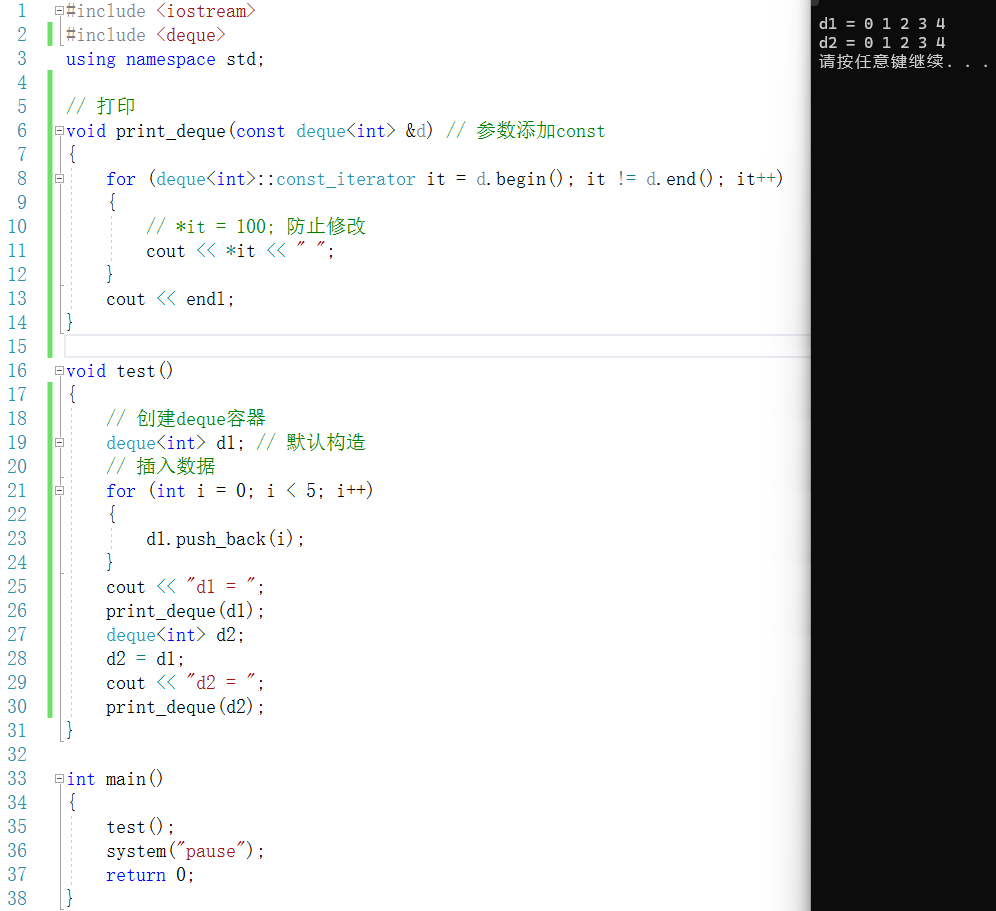Click 'return 0;' statement

click(x=150, y=875)
